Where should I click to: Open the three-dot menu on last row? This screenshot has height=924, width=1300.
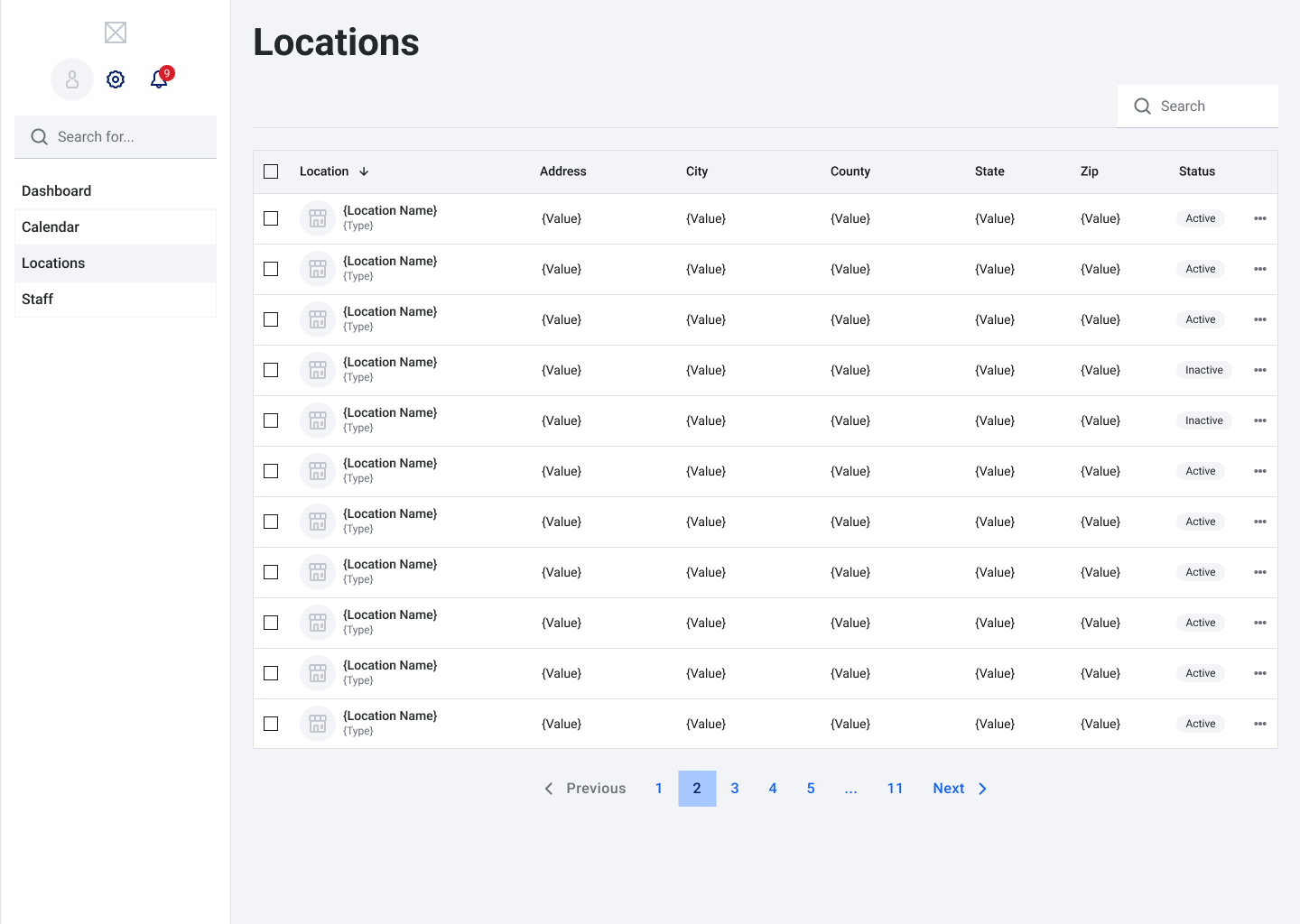(1260, 724)
